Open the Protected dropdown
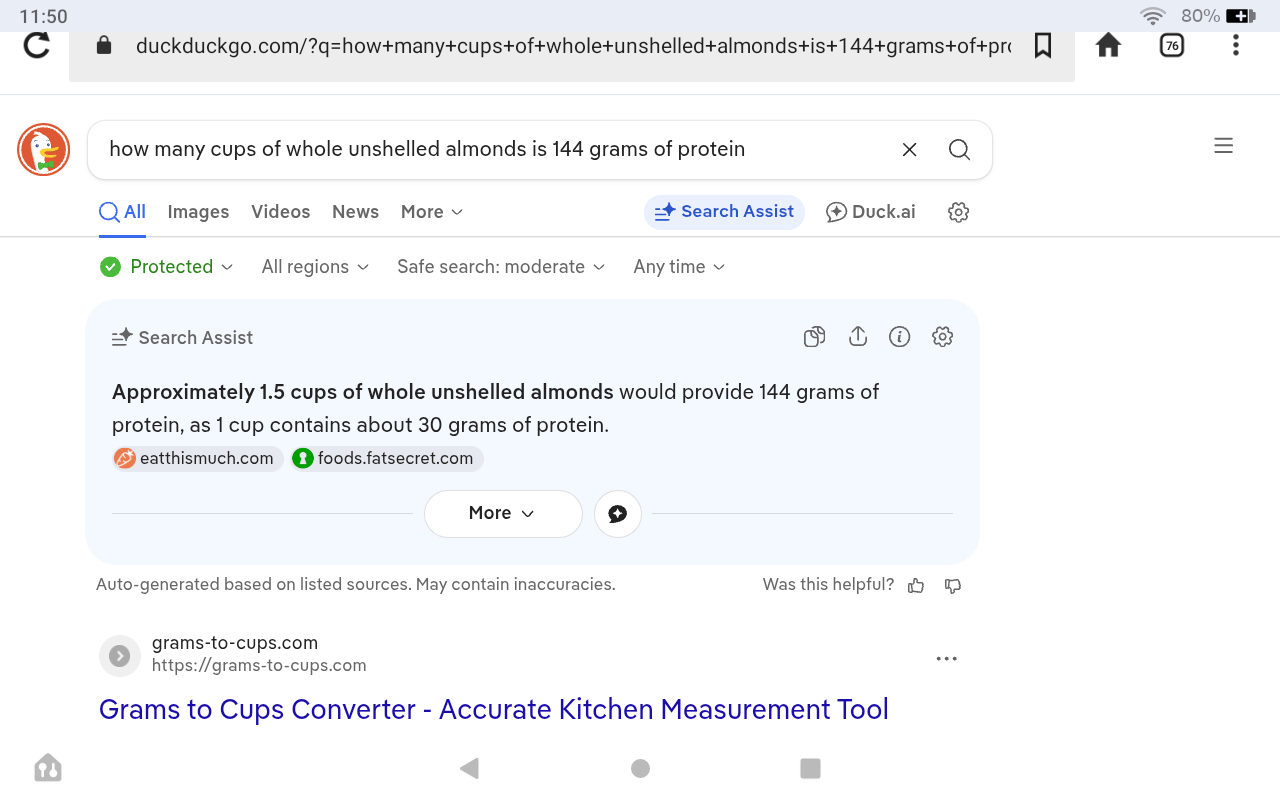 [x=167, y=267]
